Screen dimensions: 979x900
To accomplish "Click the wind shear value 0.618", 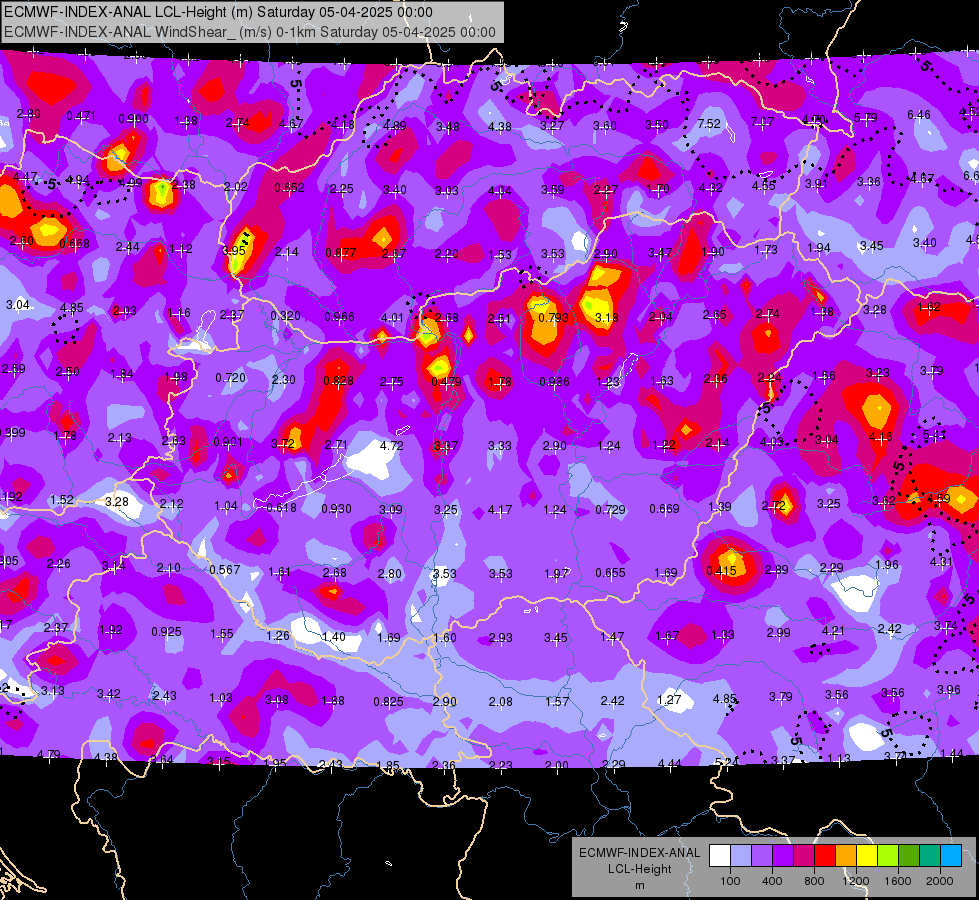I will 282,508.
